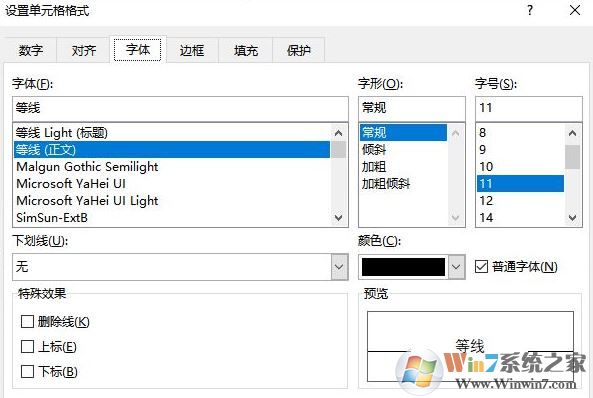Select 常规 in the font style list
Viewport: 593px width, 398px height.
[x=403, y=132]
